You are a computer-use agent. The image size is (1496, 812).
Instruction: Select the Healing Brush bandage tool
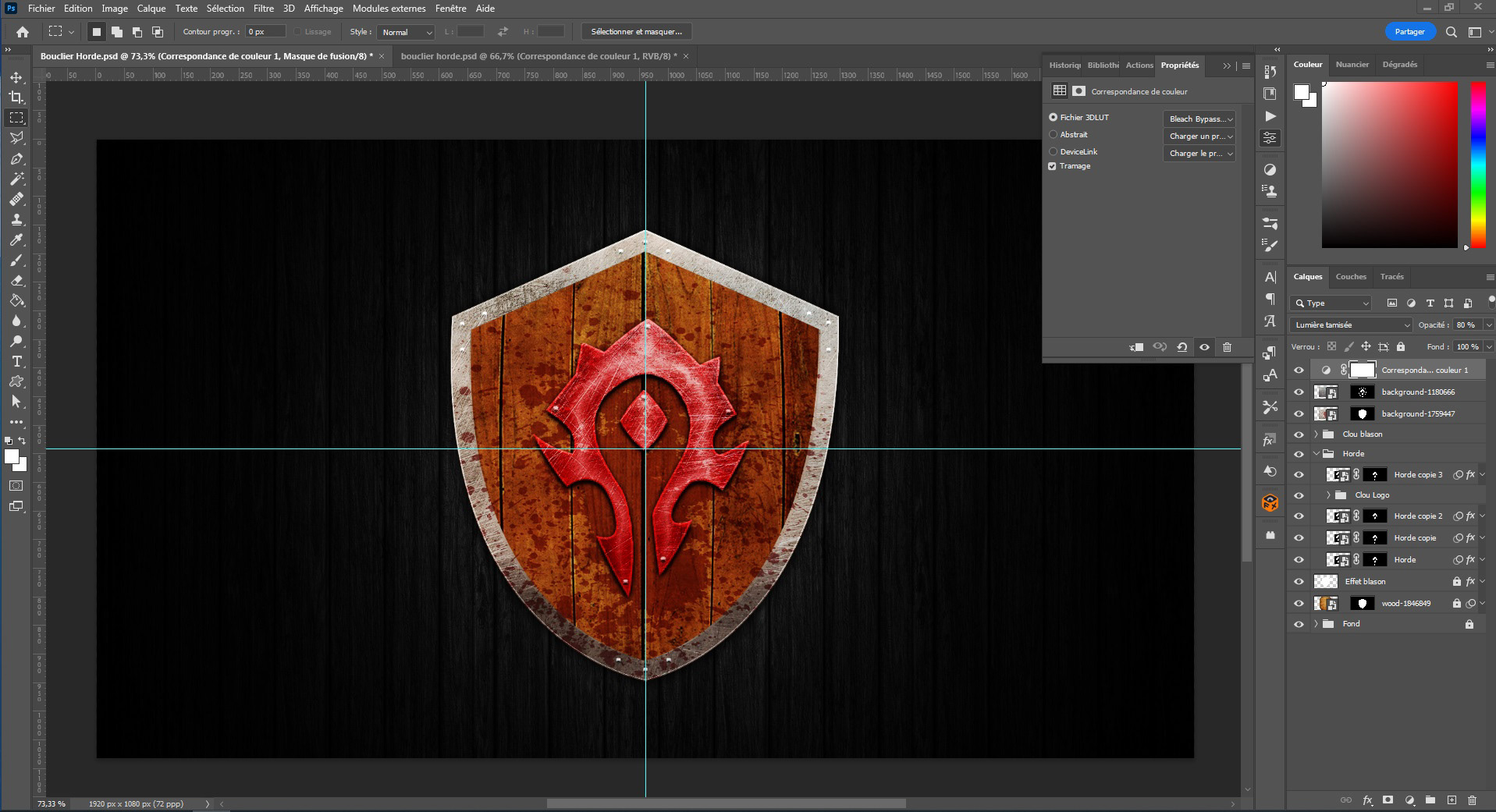coord(16,199)
